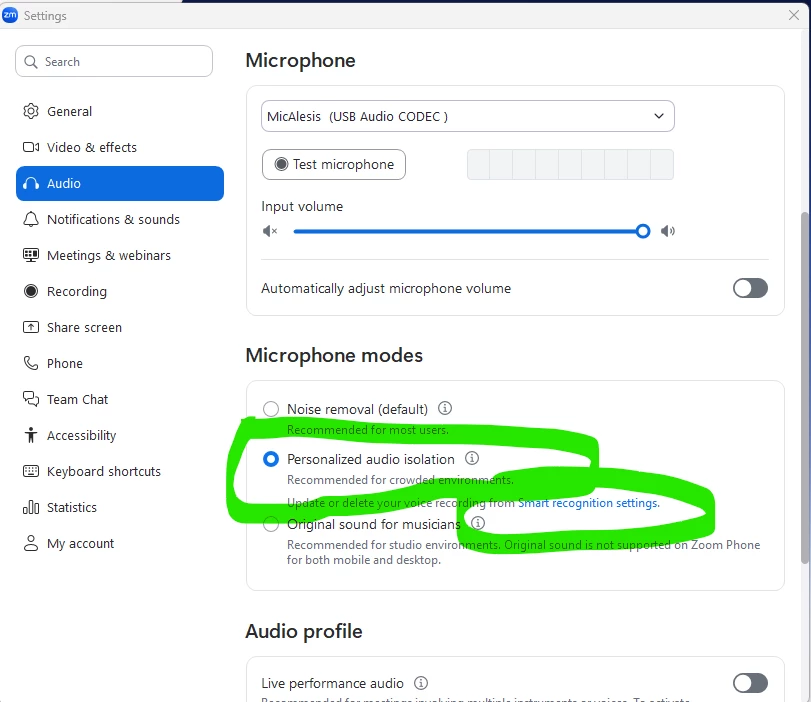The image size is (811, 702).
Task: Click the muted speaker icon by Input volume
Action: click(270, 231)
